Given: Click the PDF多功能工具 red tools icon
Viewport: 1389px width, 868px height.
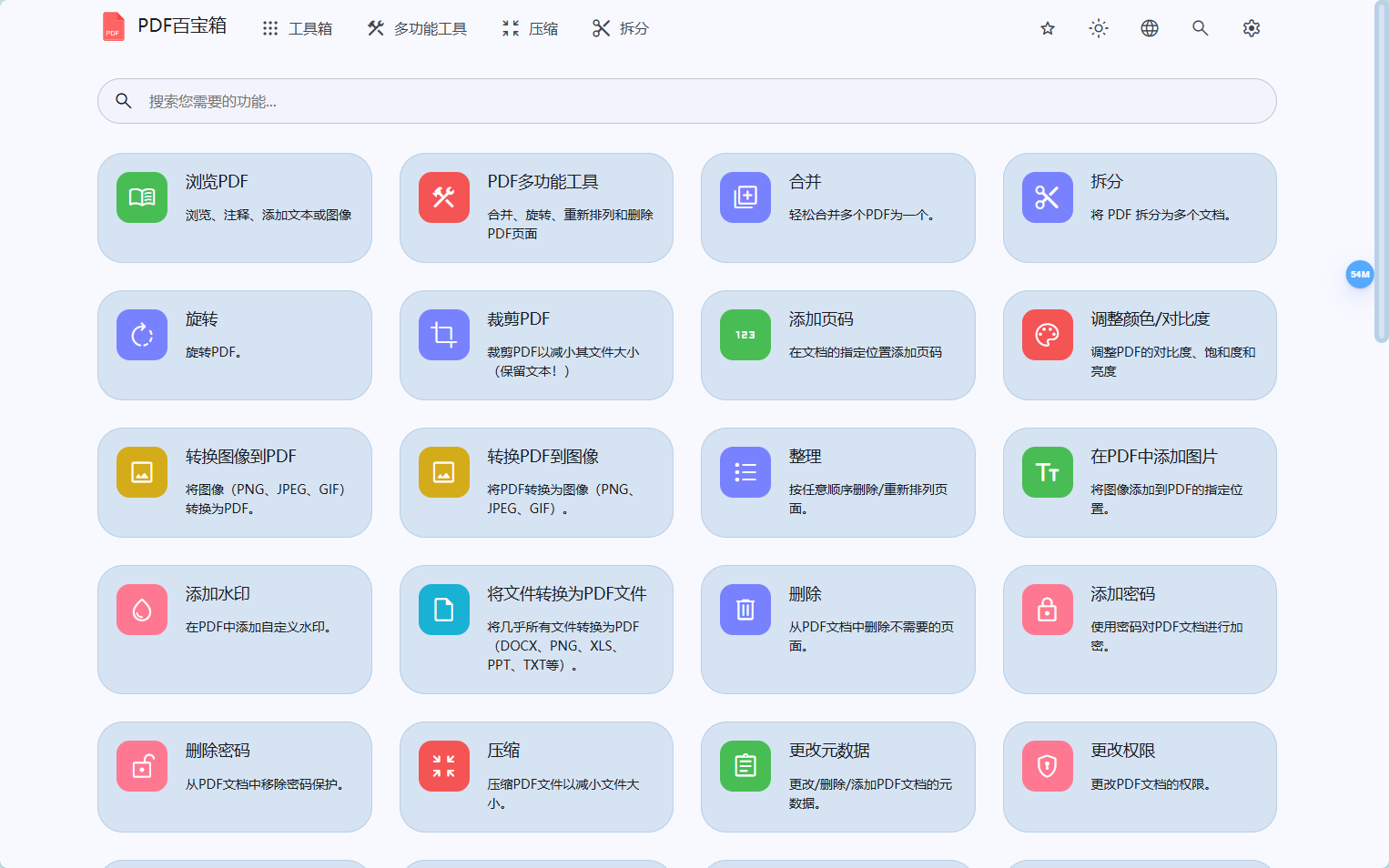Looking at the screenshot, I should [x=444, y=197].
